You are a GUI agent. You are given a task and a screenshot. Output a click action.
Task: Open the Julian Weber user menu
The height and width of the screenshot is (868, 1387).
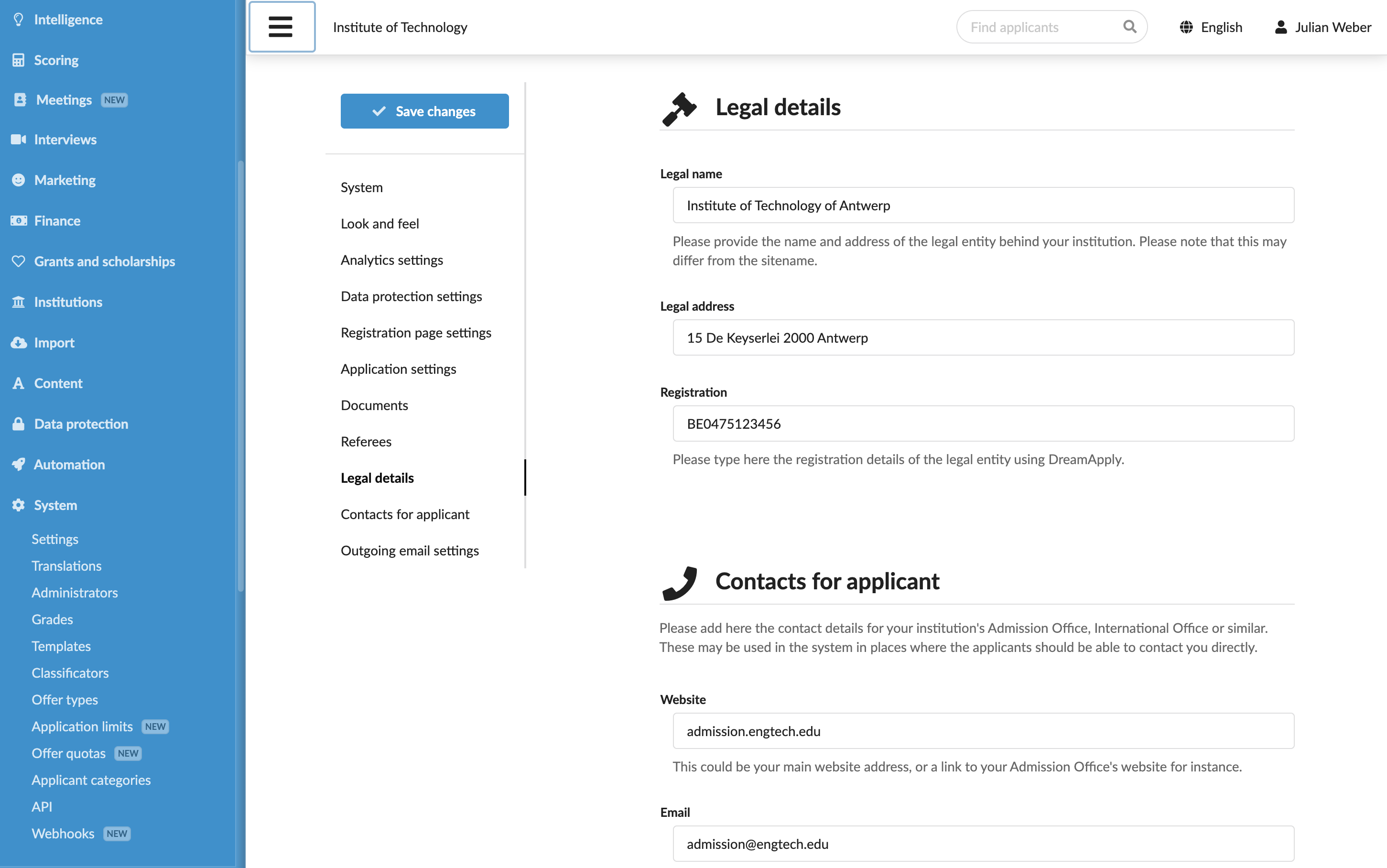point(1322,27)
